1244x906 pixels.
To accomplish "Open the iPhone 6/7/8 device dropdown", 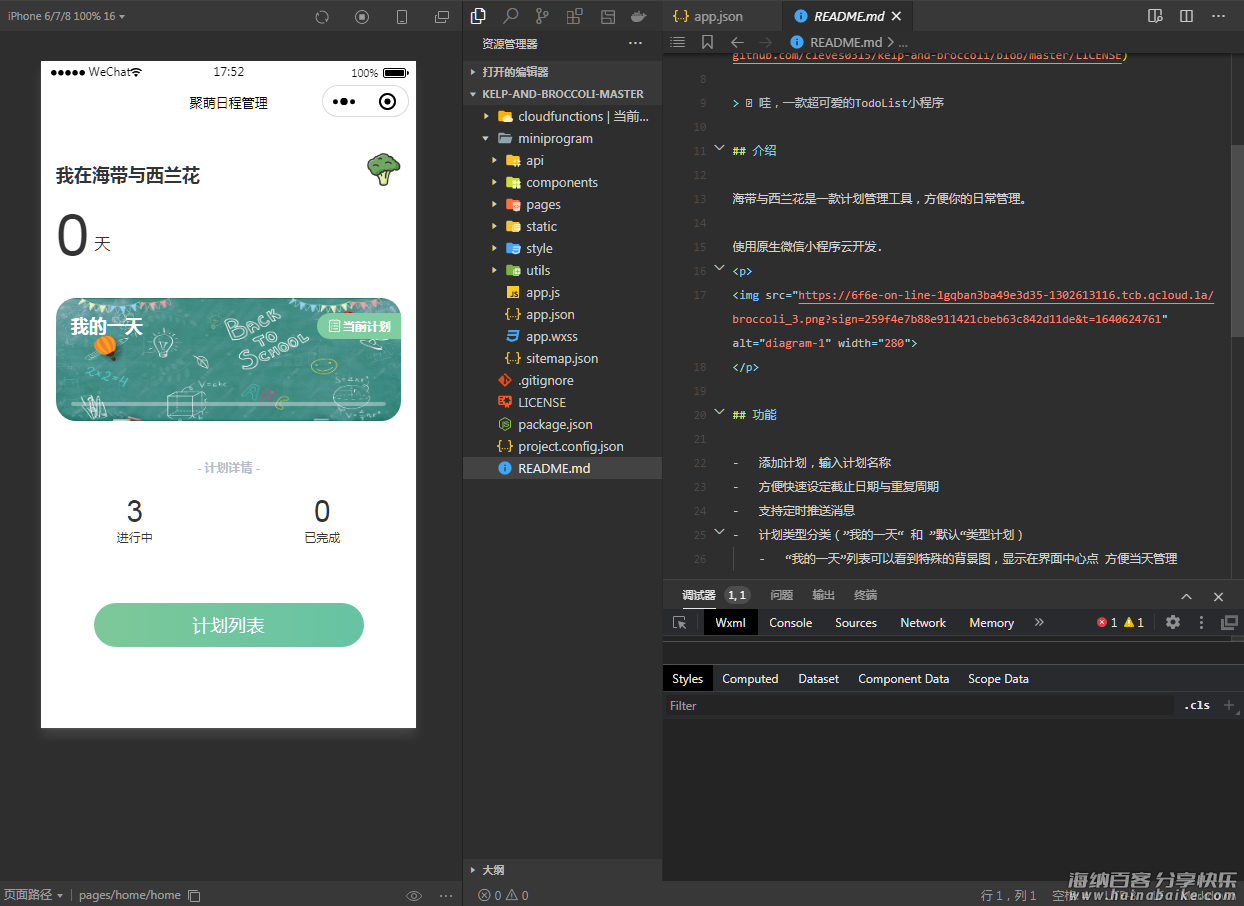I will [66, 16].
